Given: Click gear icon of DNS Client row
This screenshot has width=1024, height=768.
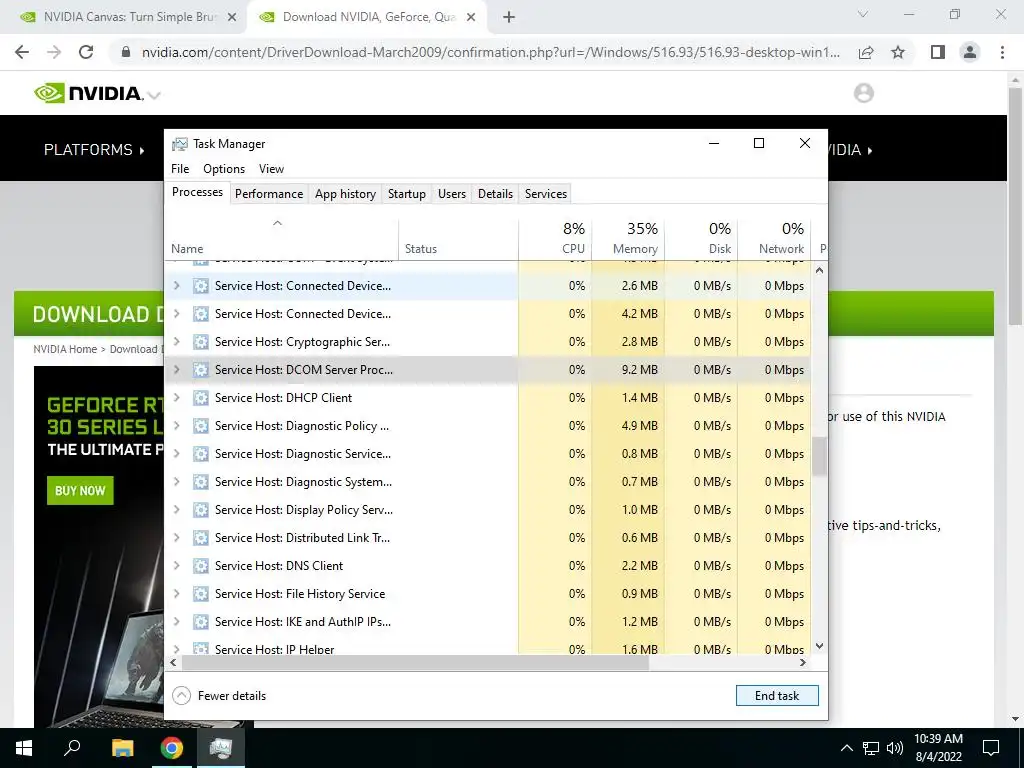Looking at the screenshot, I should click(x=200, y=566).
